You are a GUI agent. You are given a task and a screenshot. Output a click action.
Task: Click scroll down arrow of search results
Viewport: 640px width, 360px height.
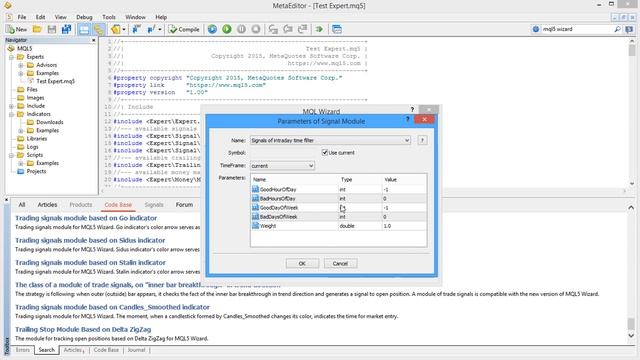(x=631, y=335)
